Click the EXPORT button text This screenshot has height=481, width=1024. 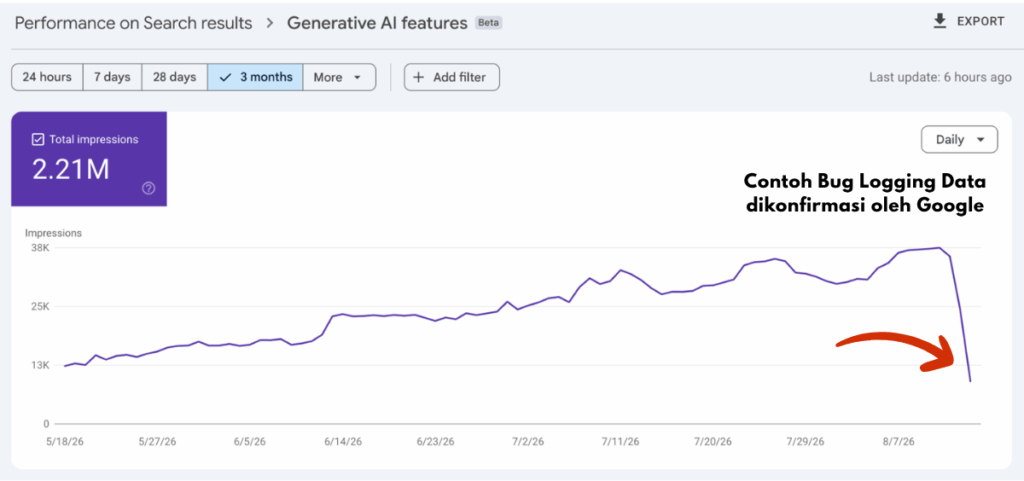(981, 22)
